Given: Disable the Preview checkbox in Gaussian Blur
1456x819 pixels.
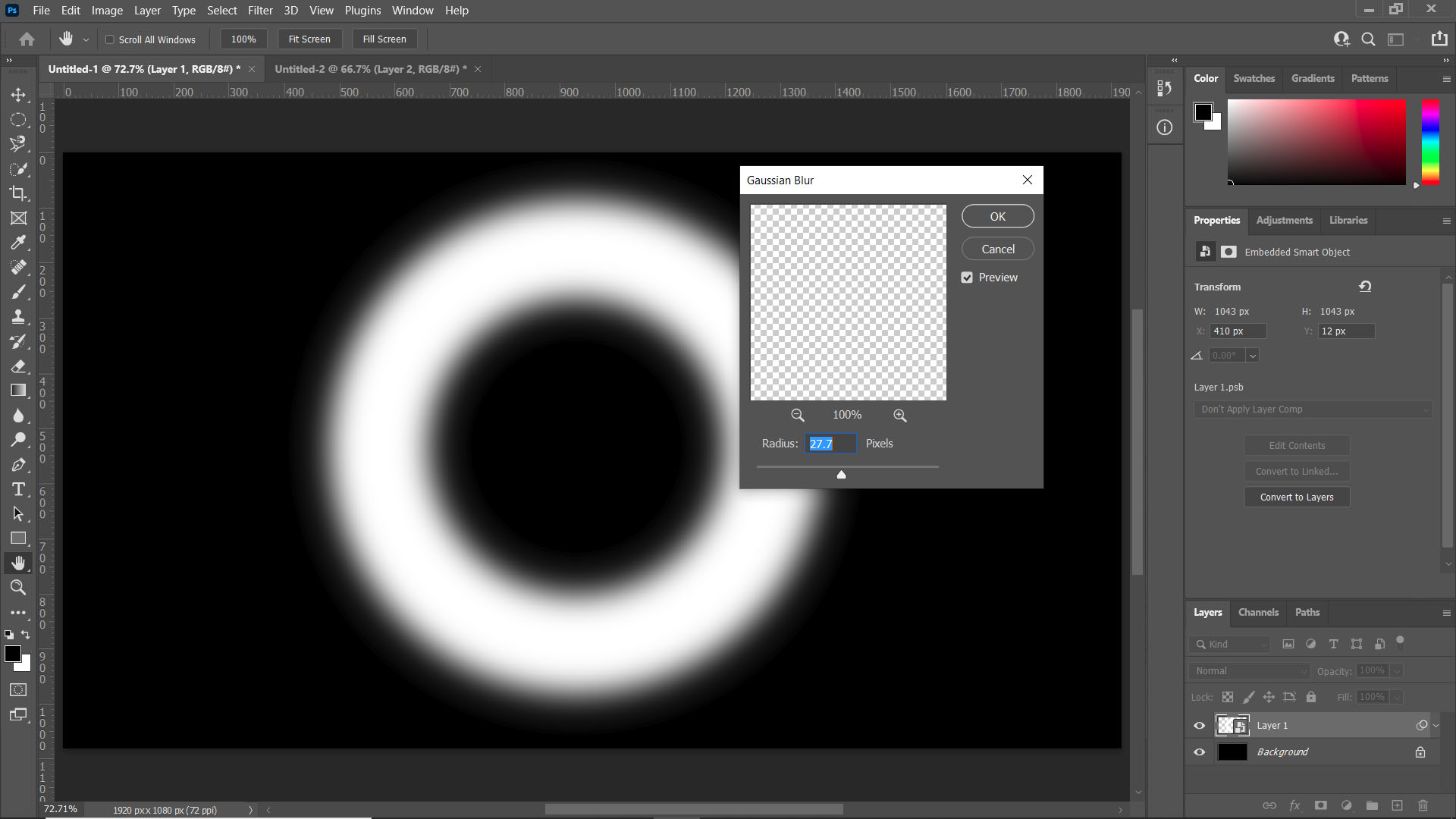Looking at the screenshot, I should point(967,277).
